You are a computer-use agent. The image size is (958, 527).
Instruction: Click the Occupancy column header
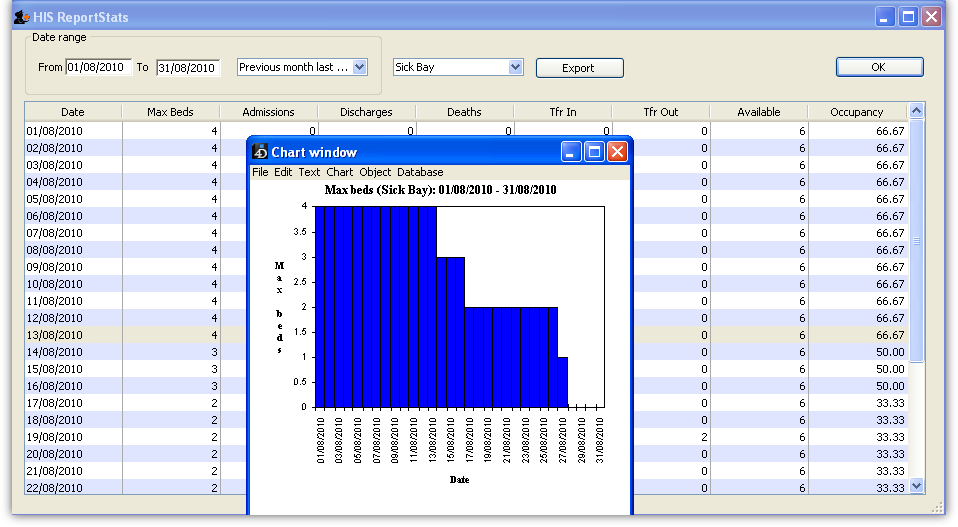(x=856, y=112)
